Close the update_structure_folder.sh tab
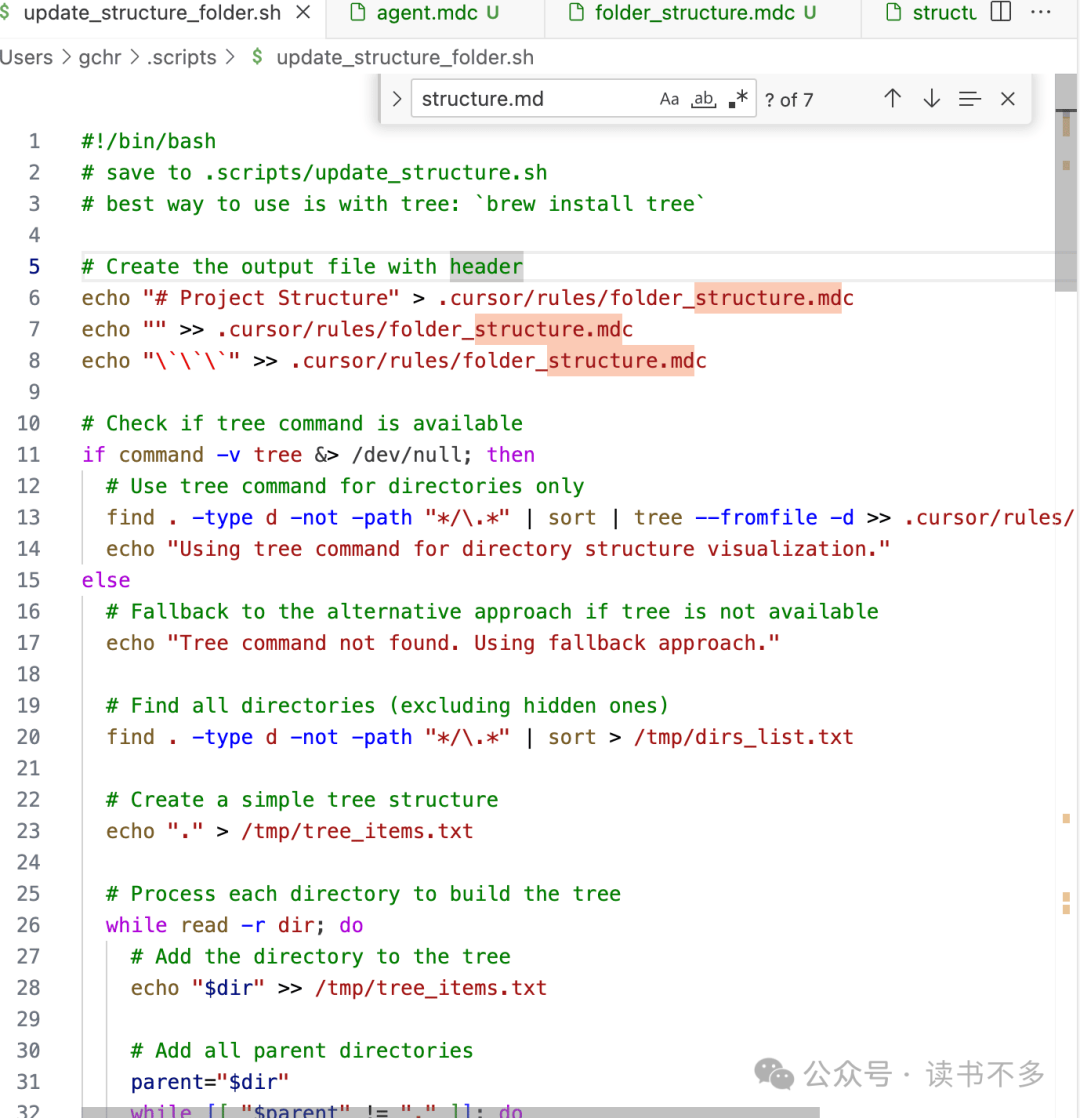Image resolution: width=1080 pixels, height=1118 pixels. click(x=304, y=13)
